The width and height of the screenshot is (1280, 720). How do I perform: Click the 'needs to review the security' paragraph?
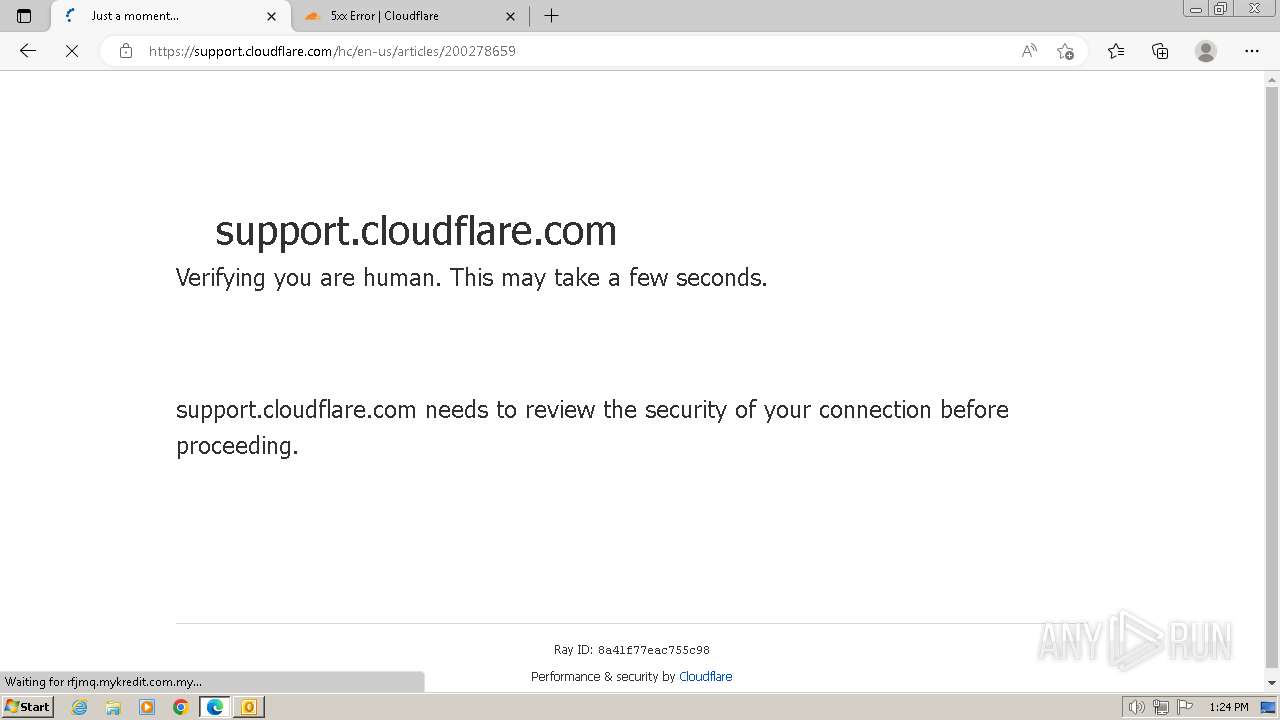[592, 427]
